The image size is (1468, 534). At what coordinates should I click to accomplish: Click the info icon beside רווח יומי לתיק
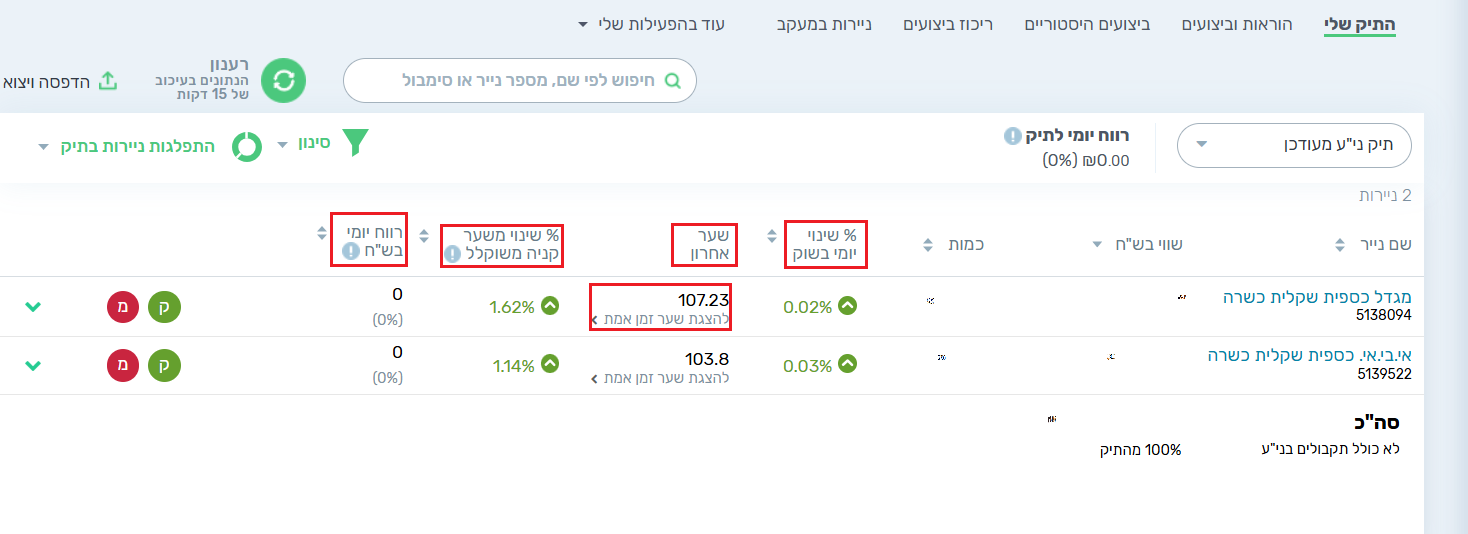(x=1012, y=135)
